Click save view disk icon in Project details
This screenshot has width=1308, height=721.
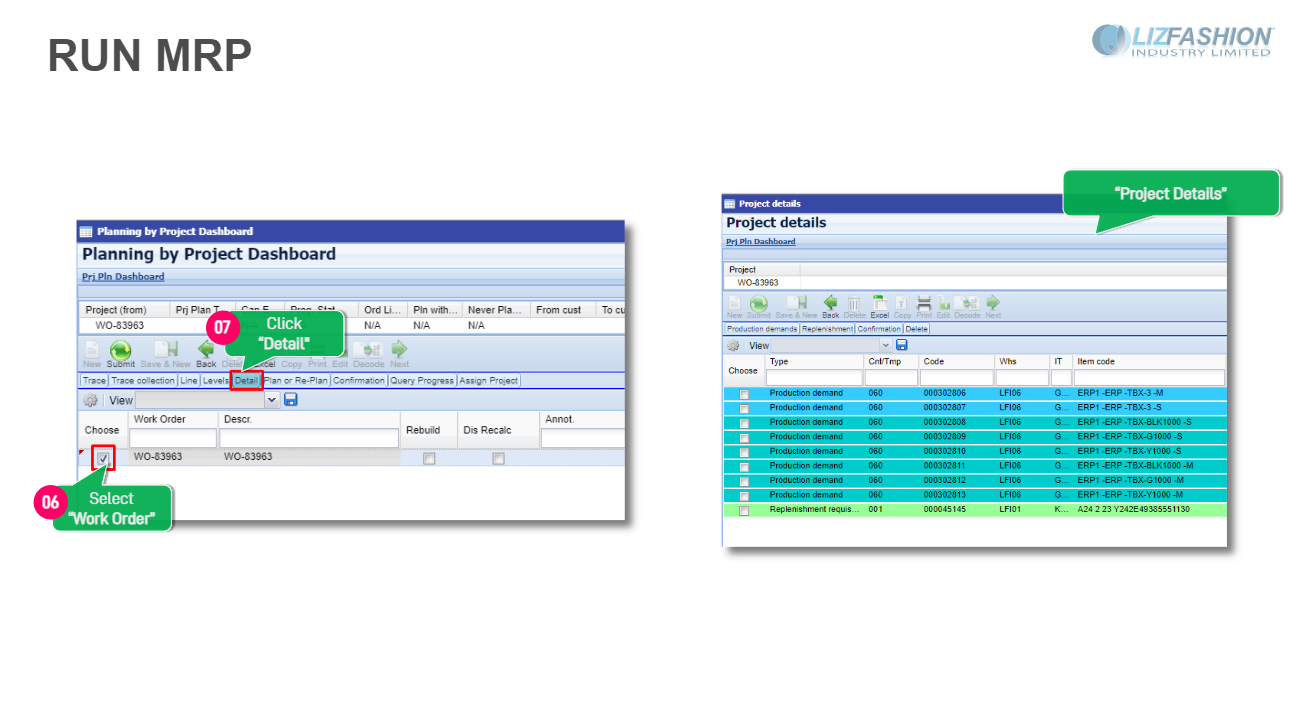901,345
